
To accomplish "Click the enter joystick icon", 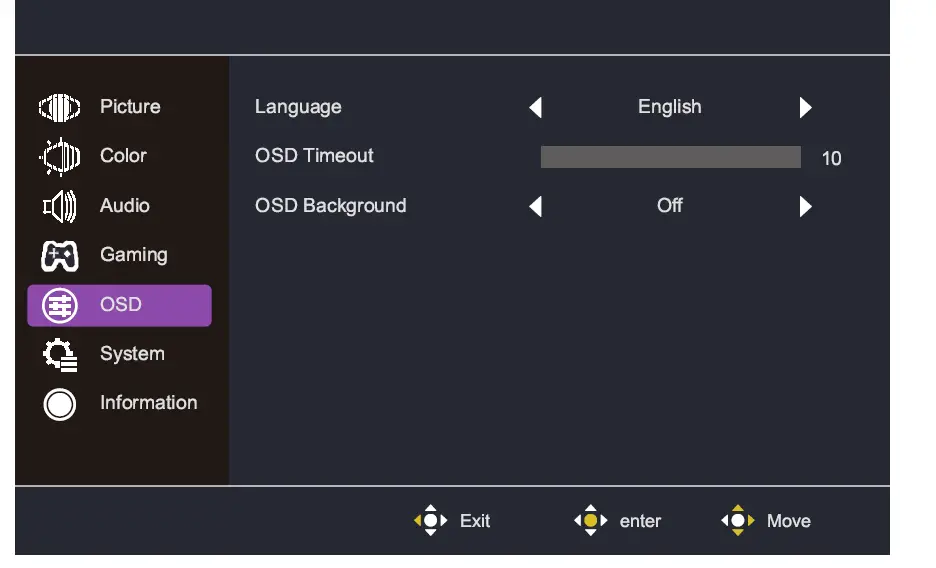I will tap(590, 520).
